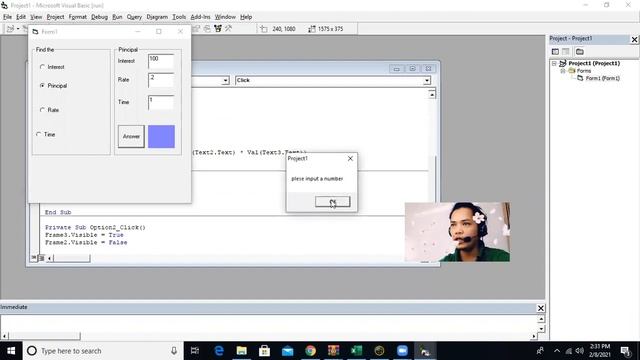Click the Add Standard EXE Project toolbar icon

pos(10,29)
